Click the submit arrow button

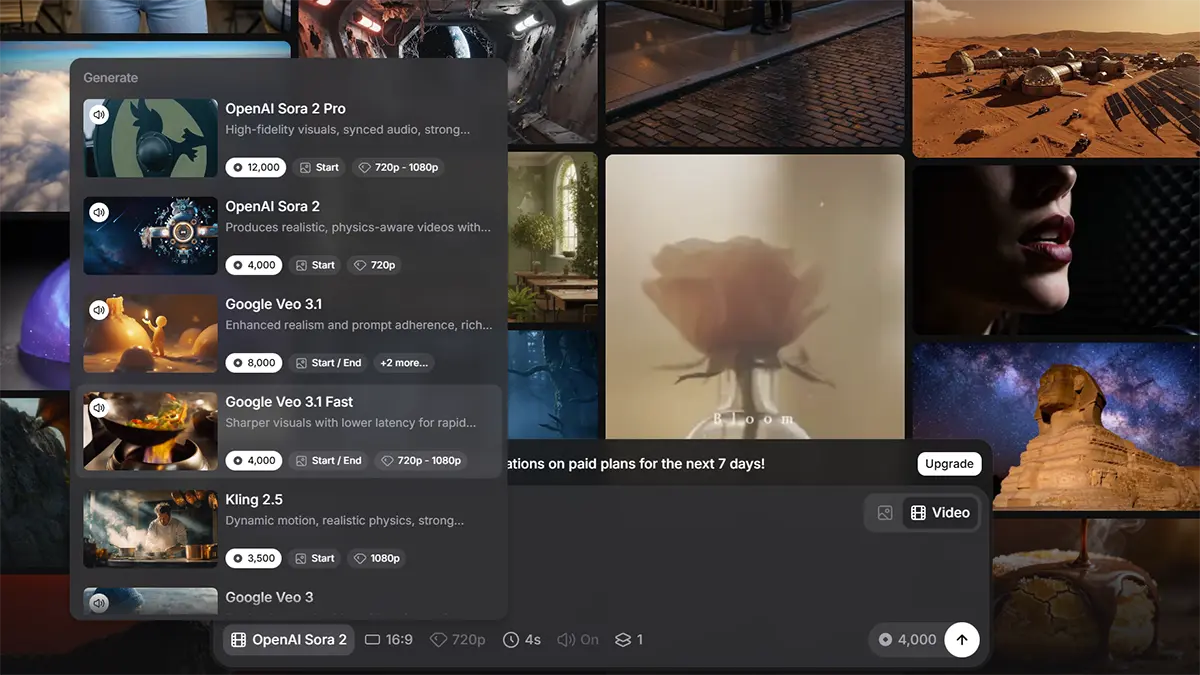(x=961, y=640)
